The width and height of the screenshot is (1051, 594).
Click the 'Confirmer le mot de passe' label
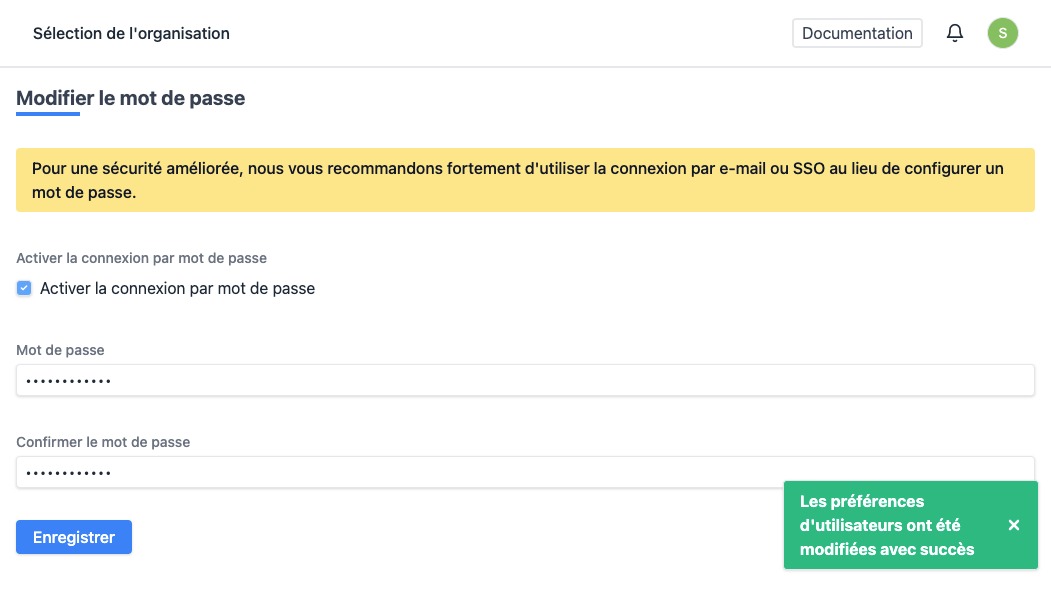click(103, 442)
